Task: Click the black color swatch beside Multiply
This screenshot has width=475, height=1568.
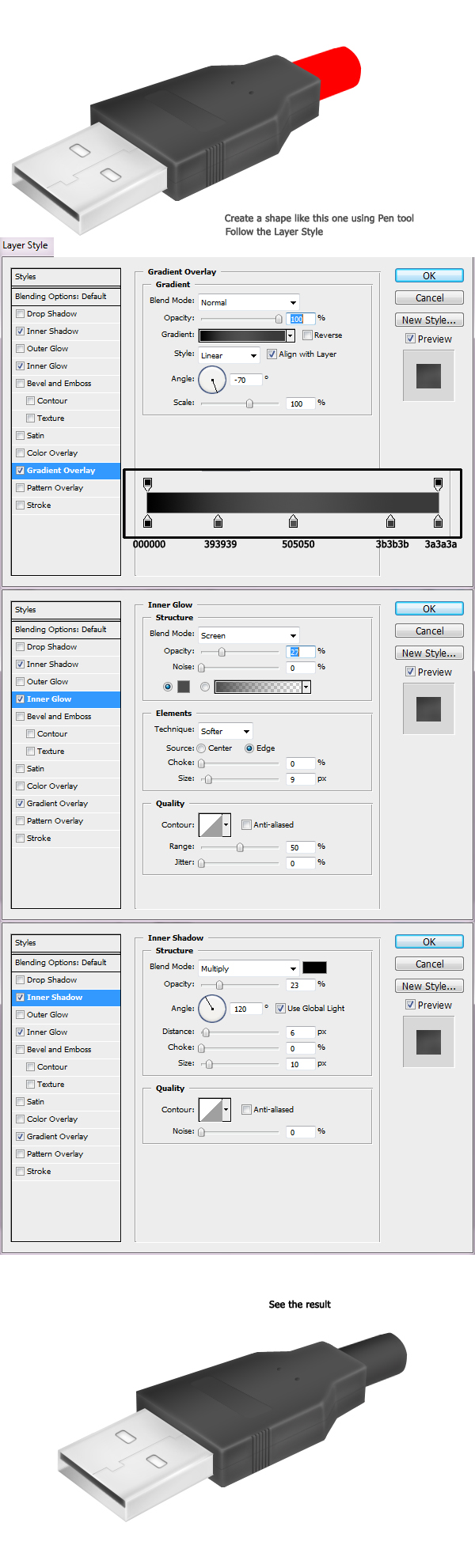Action: click(x=314, y=968)
